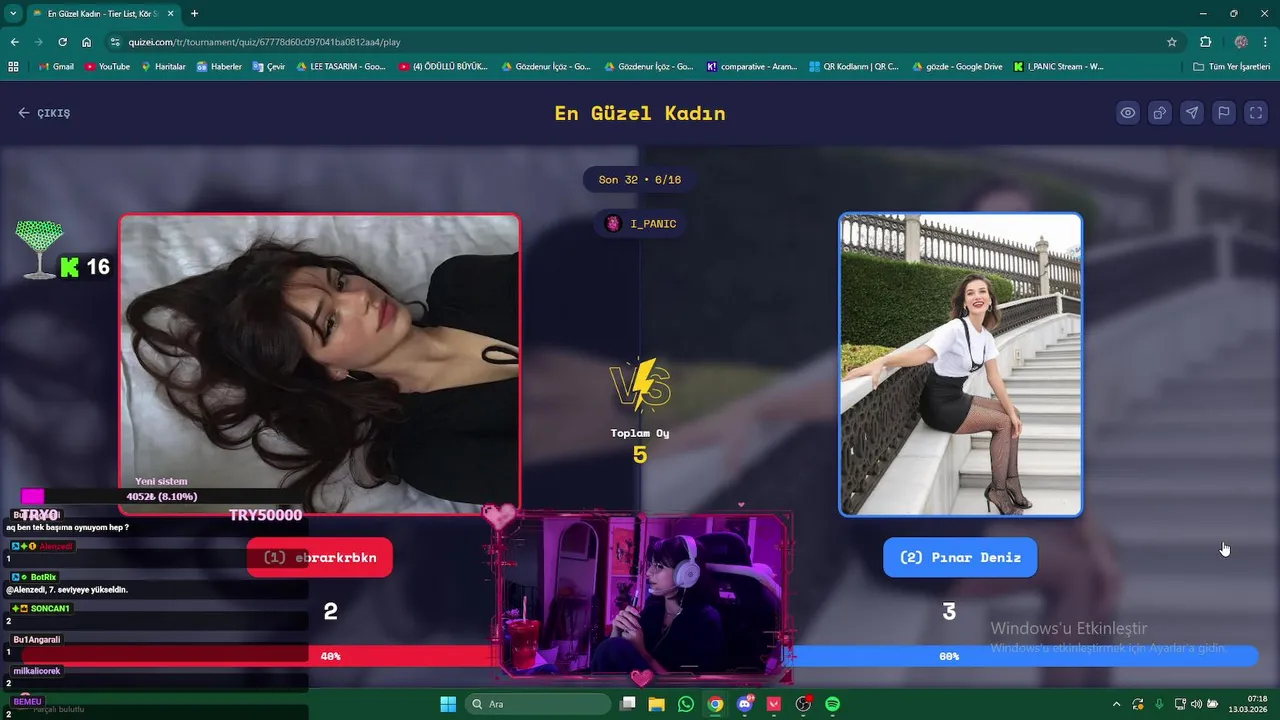
Task: Open WhatsApp from taskbar
Action: click(686, 704)
